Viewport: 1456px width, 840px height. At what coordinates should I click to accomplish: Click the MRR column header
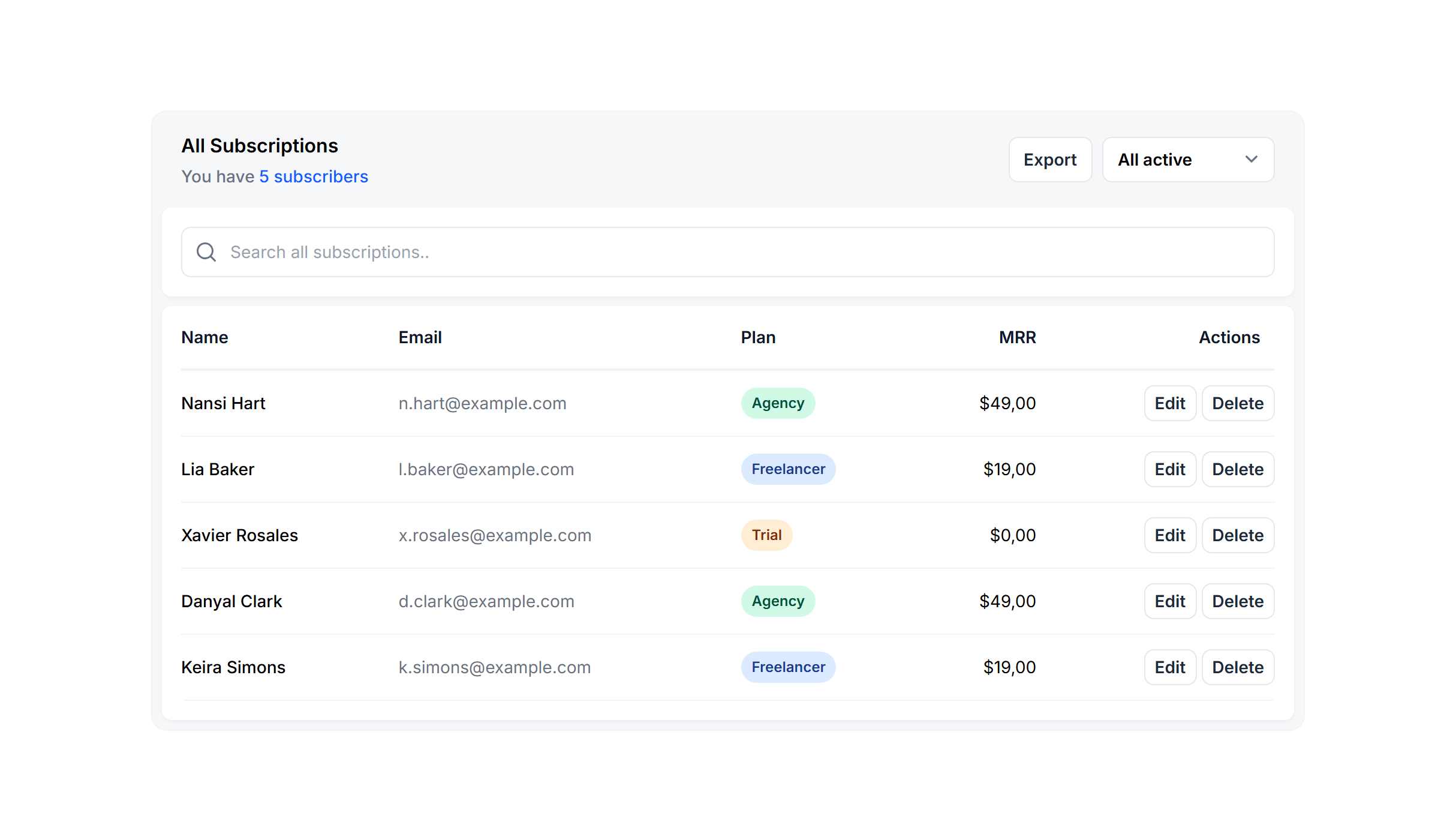(x=1017, y=337)
